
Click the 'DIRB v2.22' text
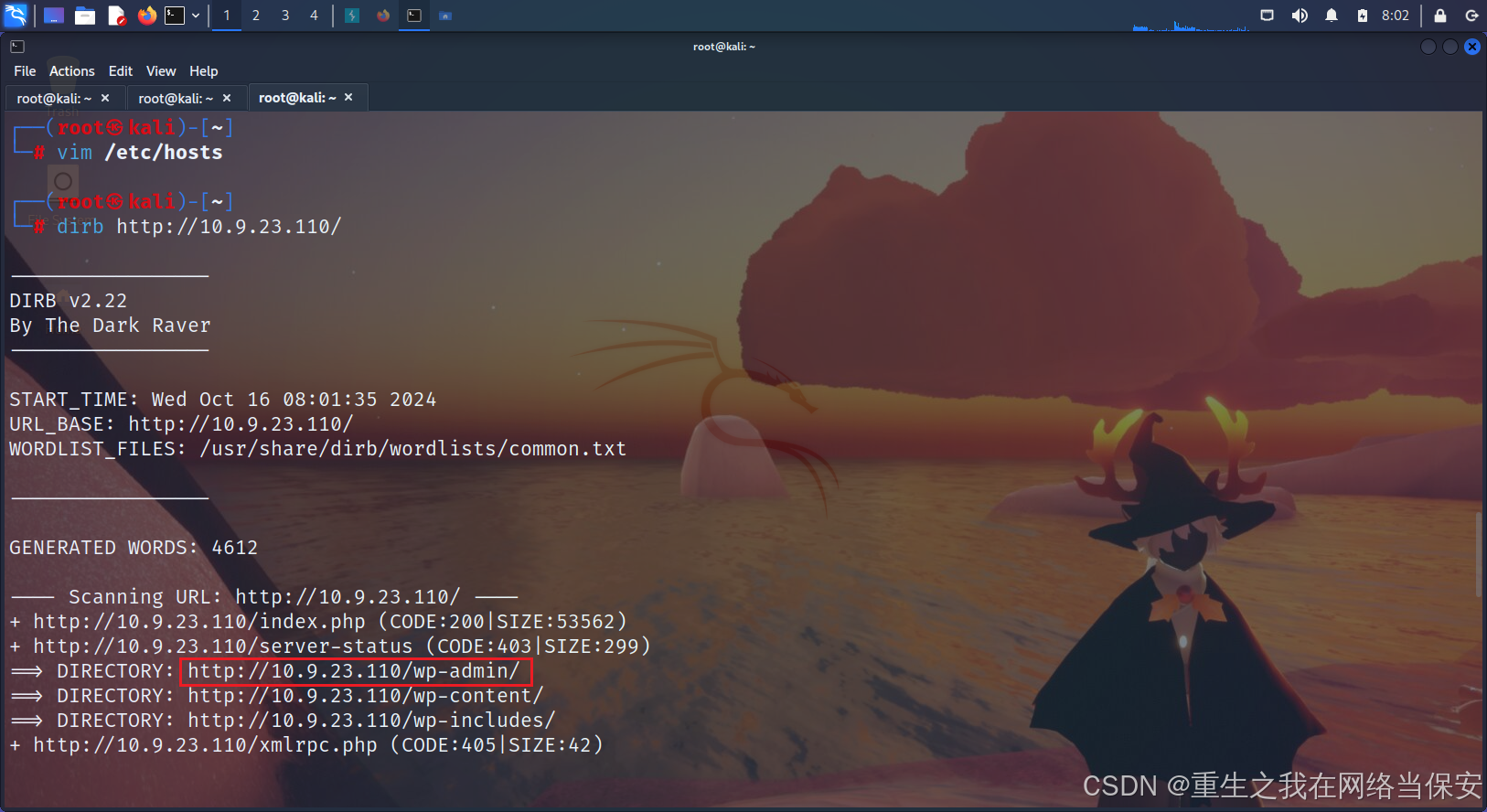tap(69, 301)
